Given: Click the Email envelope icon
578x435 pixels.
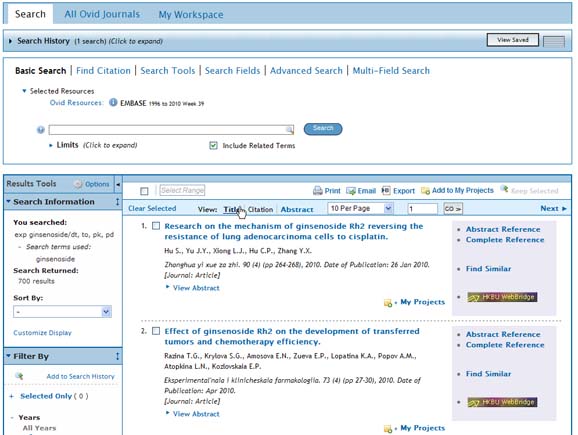Looking at the screenshot, I should click(x=351, y=191).
